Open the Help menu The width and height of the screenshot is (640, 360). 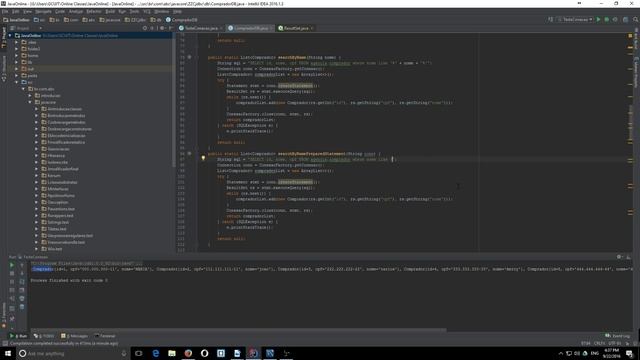coord(177,11)
